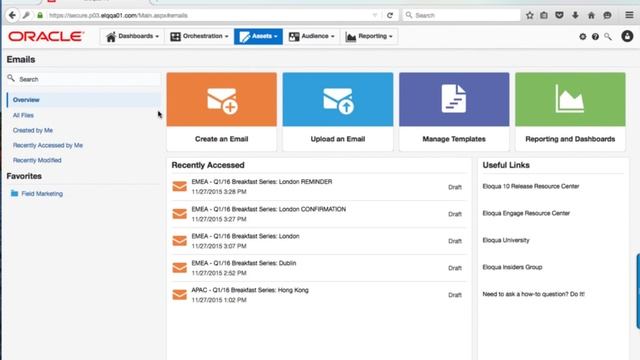Open email 'APAC - Q1/16 Breakfast Series: Hong Kong'
The image size is (640, 360).
coord(250,290)
